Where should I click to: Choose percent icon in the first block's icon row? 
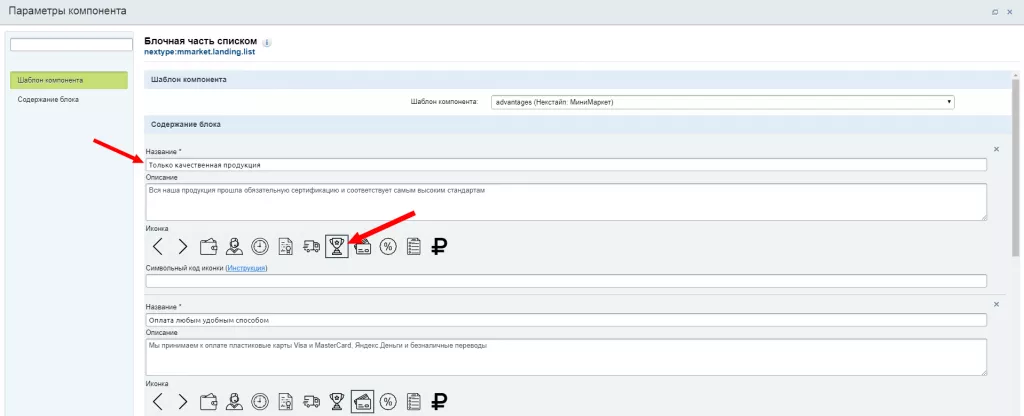point(388,246)
